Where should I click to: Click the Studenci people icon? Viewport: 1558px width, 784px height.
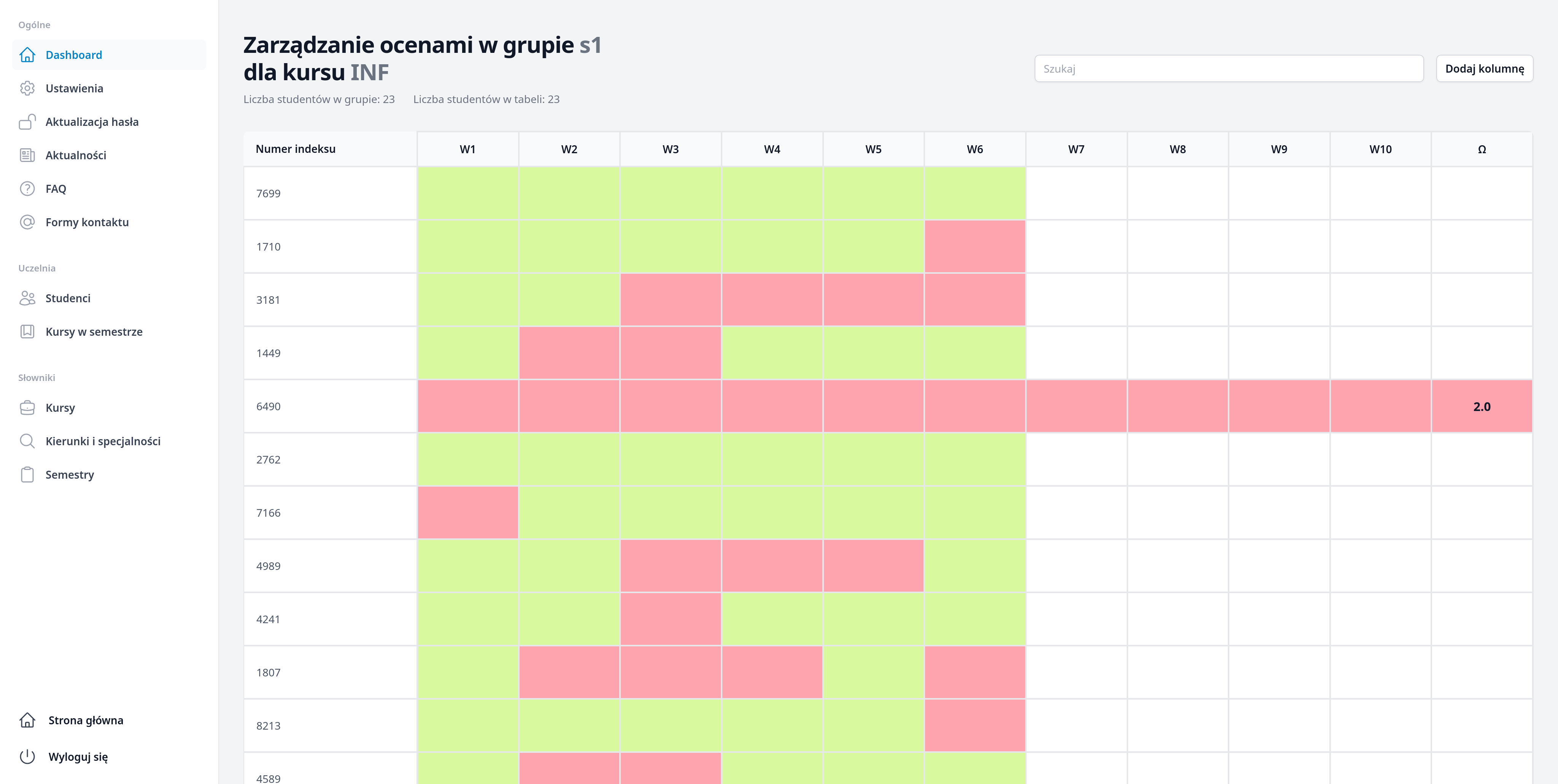coord(27,298)
